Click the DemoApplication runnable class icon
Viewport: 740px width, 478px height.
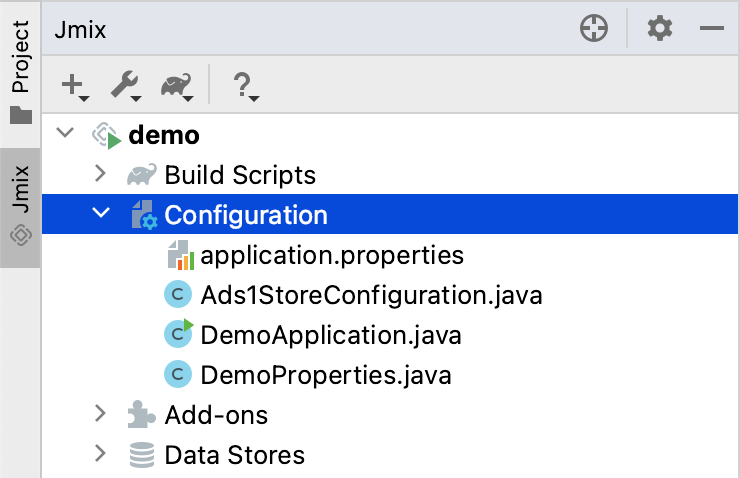click(x=178, y=333)
